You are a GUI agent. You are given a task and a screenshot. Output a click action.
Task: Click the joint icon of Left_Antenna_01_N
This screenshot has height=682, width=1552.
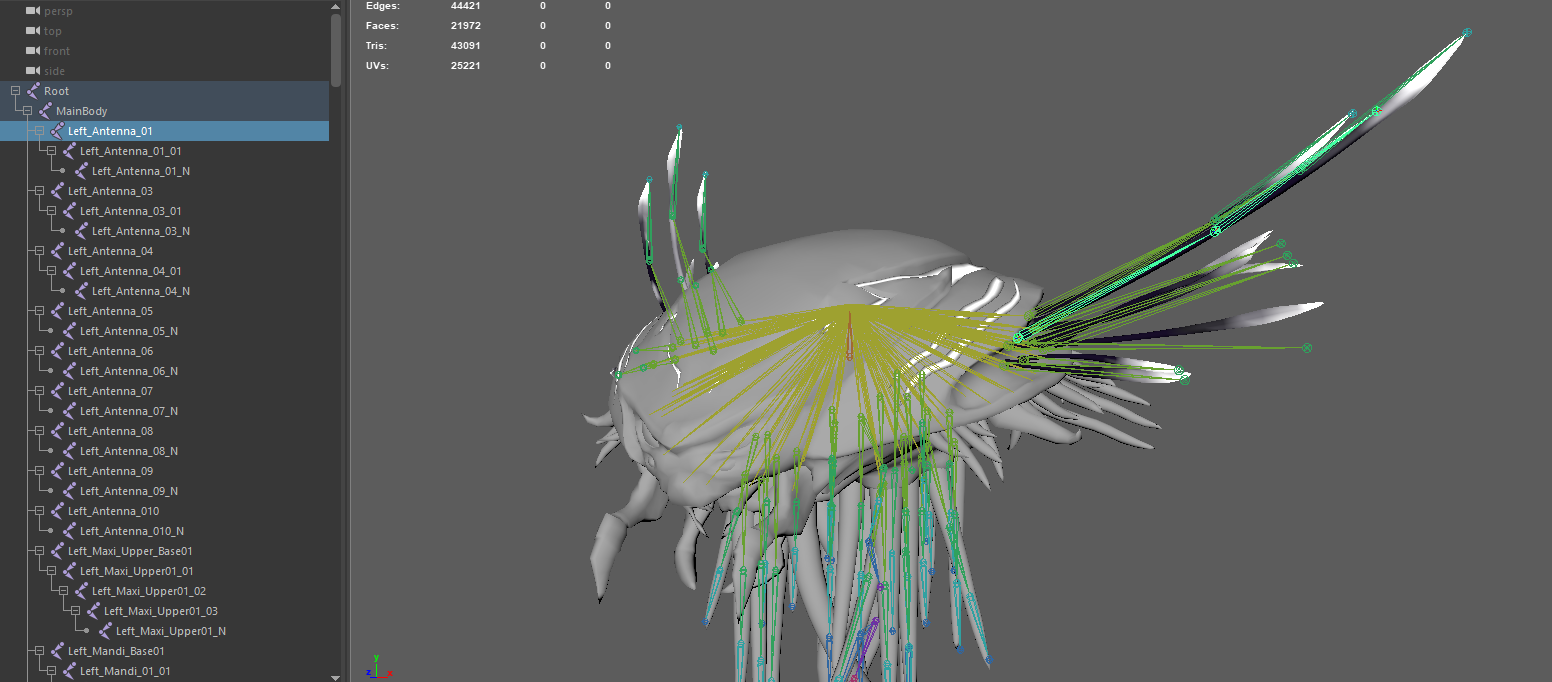tap(81, 171)
